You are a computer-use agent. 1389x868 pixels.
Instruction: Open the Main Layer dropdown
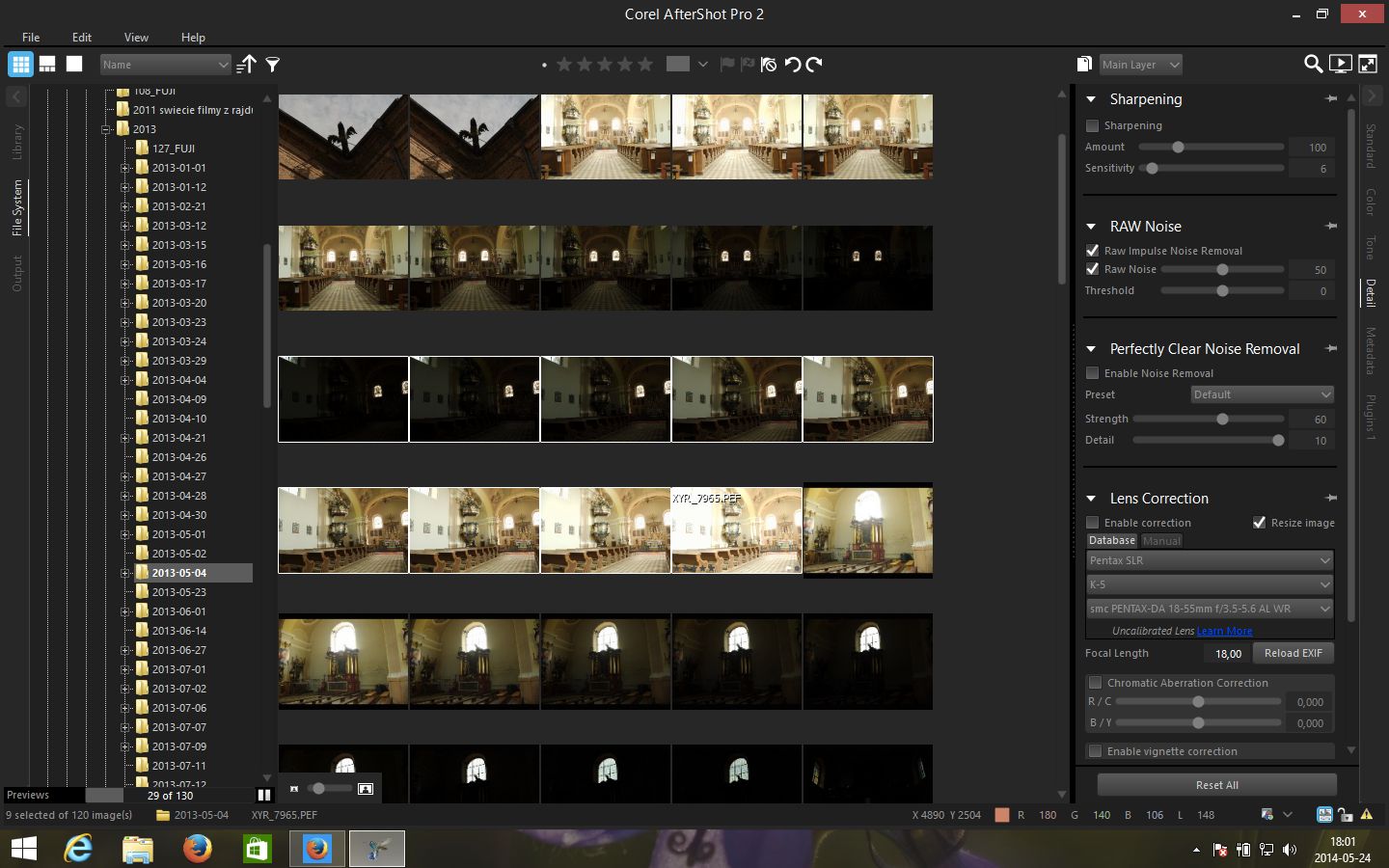point(1141,65)
